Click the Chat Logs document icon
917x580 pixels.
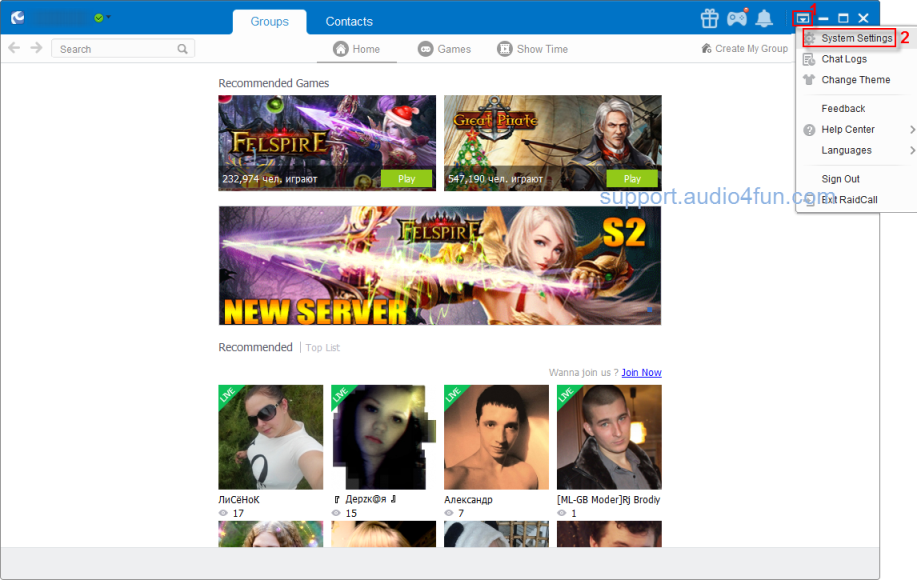pyautogui.click(x=809, y=59)
